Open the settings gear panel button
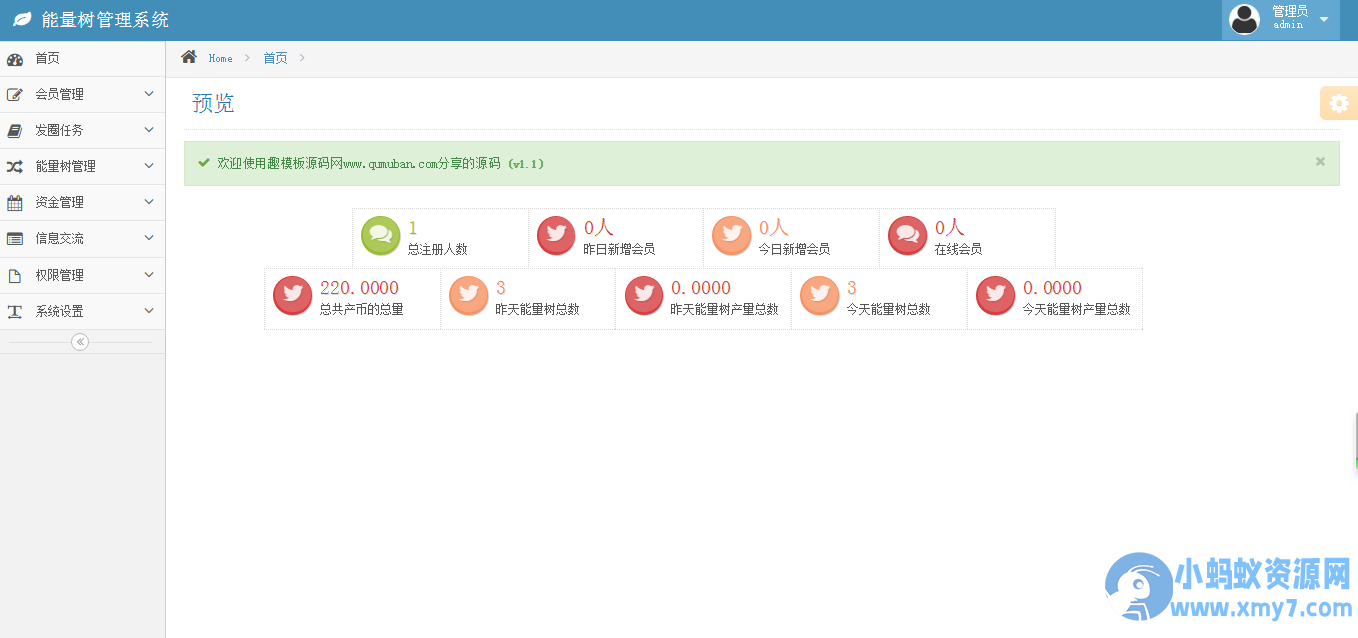Image resolution: width=1358 pixels, height=638 pixels. [x=1339, y=103]
